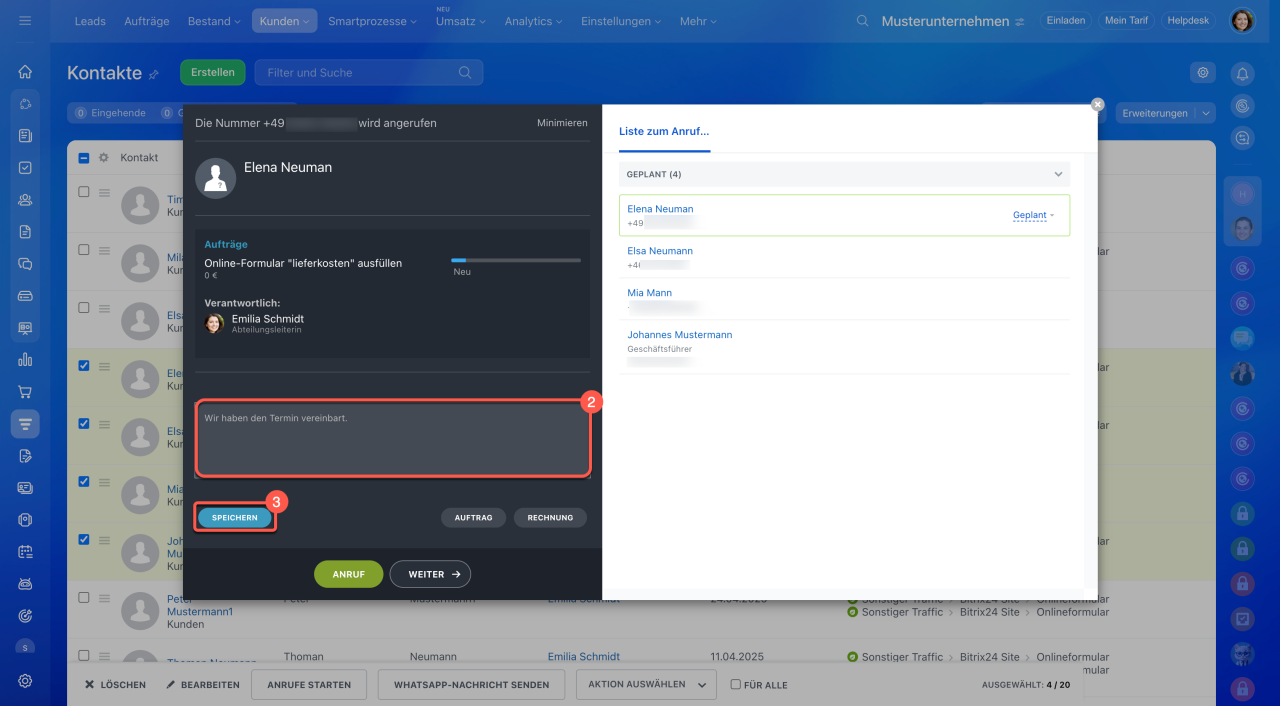Viewport: 1280px width, 706px height.
Task: Open table column settings gear icon
Action: coord(103,158)
